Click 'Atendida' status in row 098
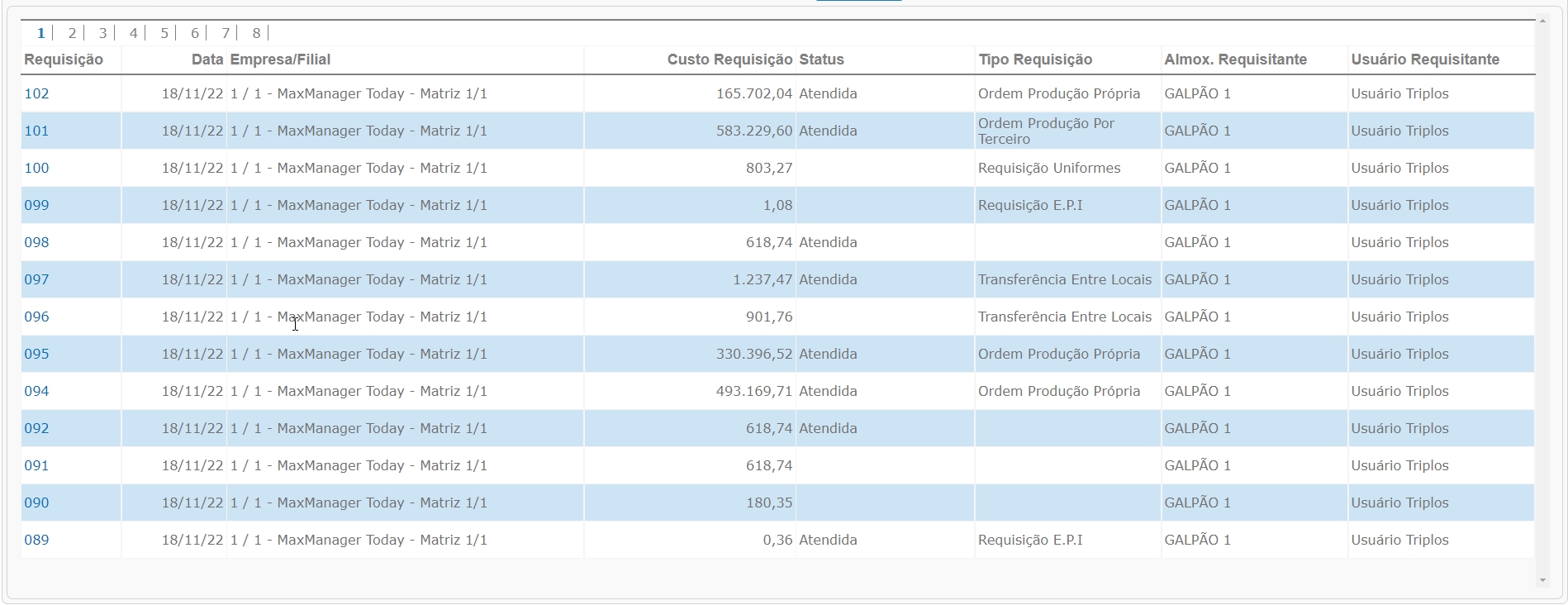The image size is (1568, 605). [828, 242]
